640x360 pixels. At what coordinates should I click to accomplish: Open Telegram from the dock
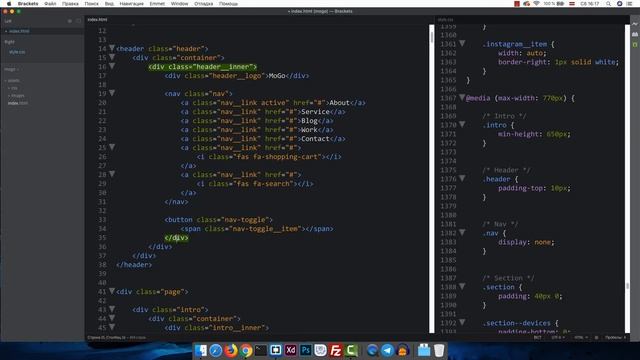(387, 350)
